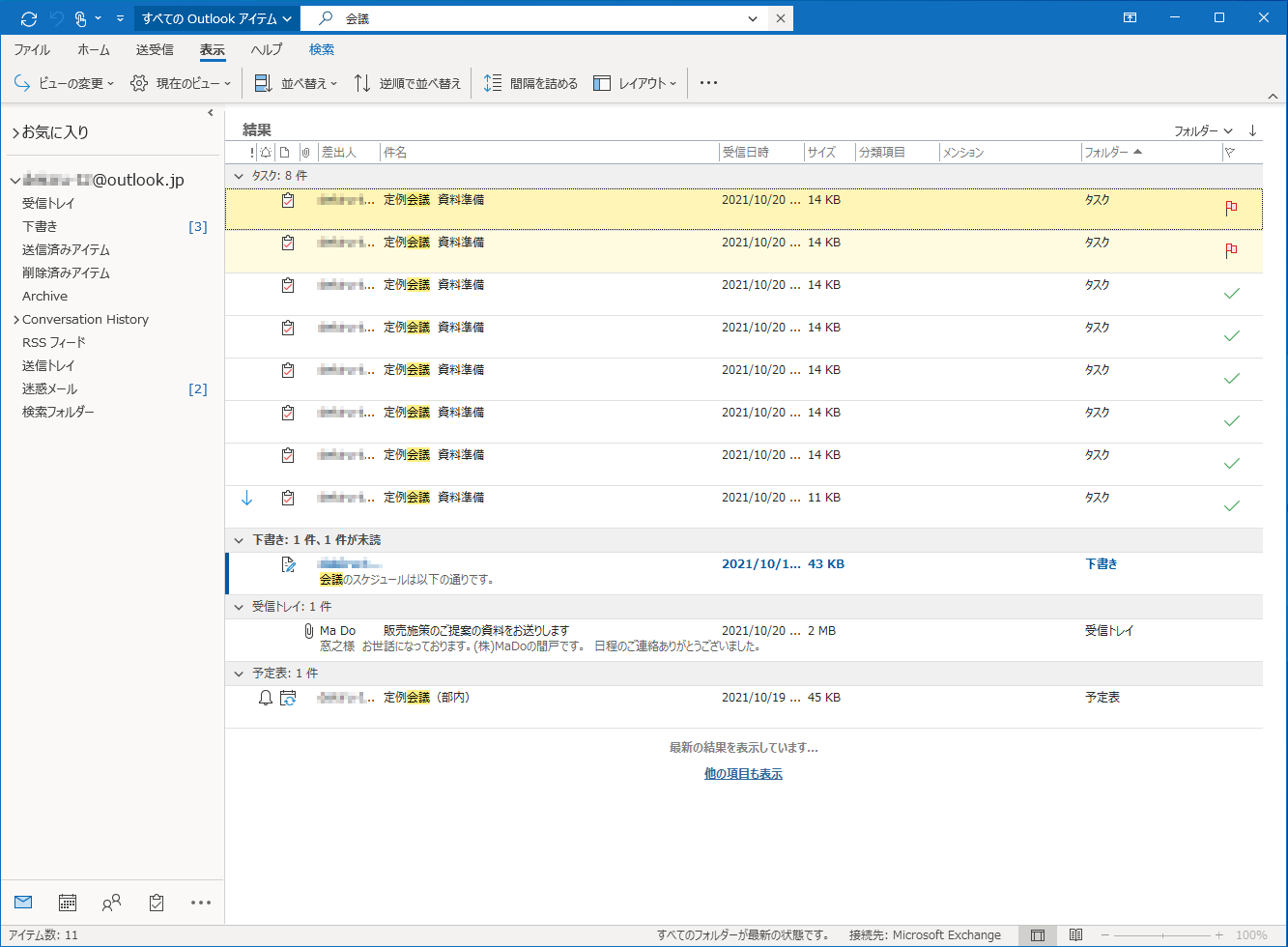Open Ribbon Display Options in title bar

tap(1131, 17)
